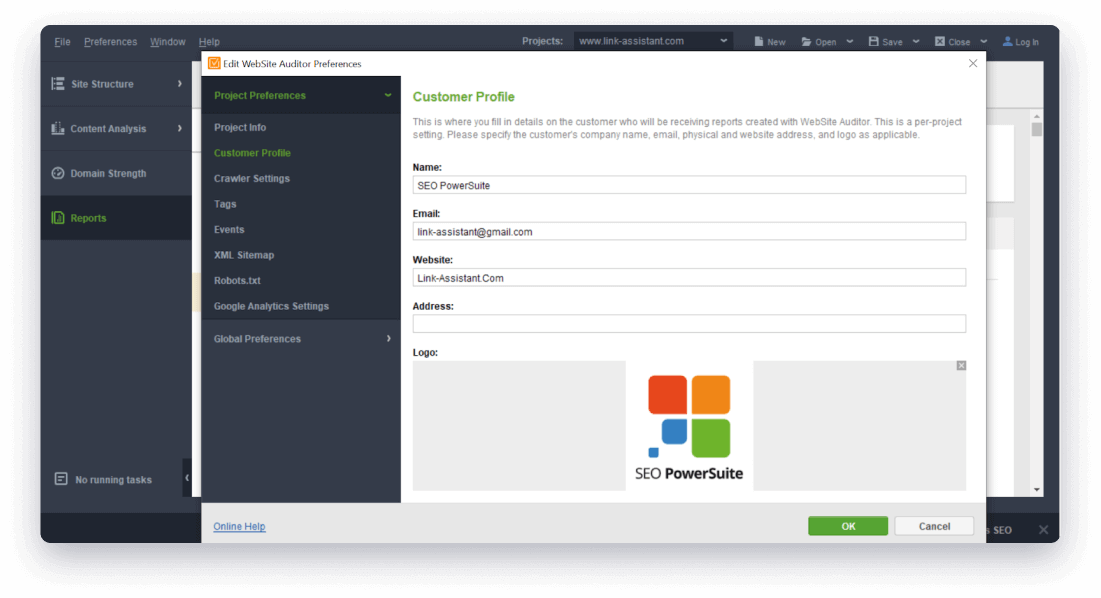This screenshot has width=1101, height=598.
Task: Select Crawler Settings in preferences list
Action: tap(252, 179)
